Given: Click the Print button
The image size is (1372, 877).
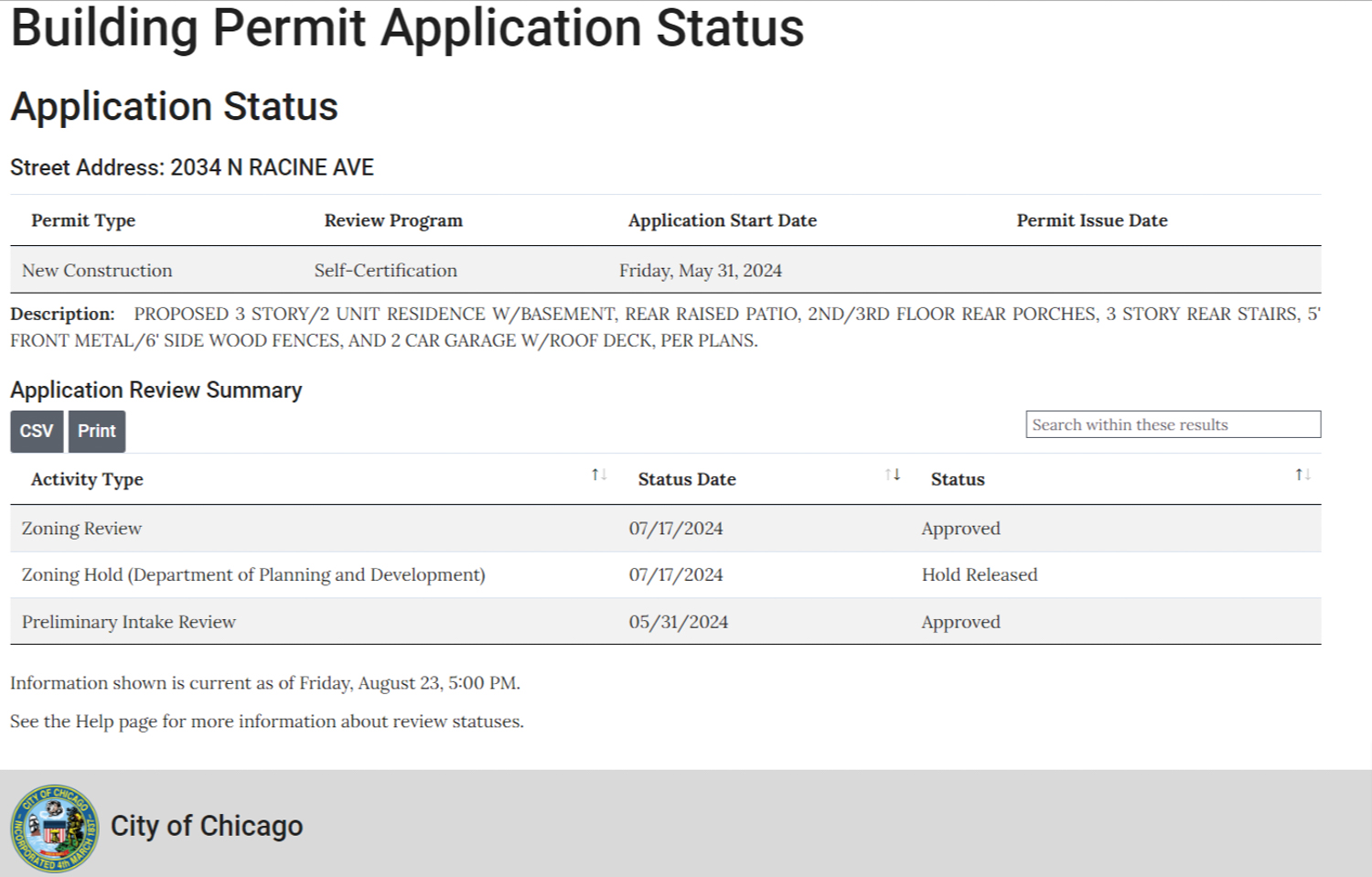Looking at the screenshot, I should pyautogui.click(x=97, y=431).
